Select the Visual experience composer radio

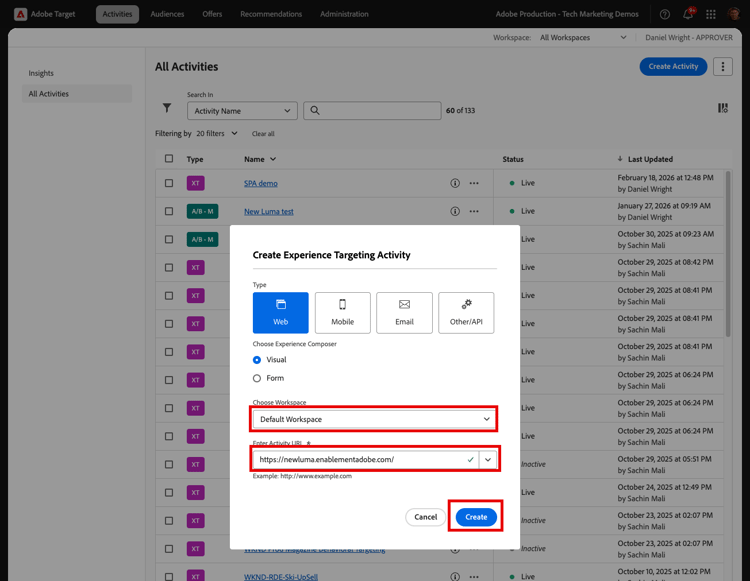point(257,360)
